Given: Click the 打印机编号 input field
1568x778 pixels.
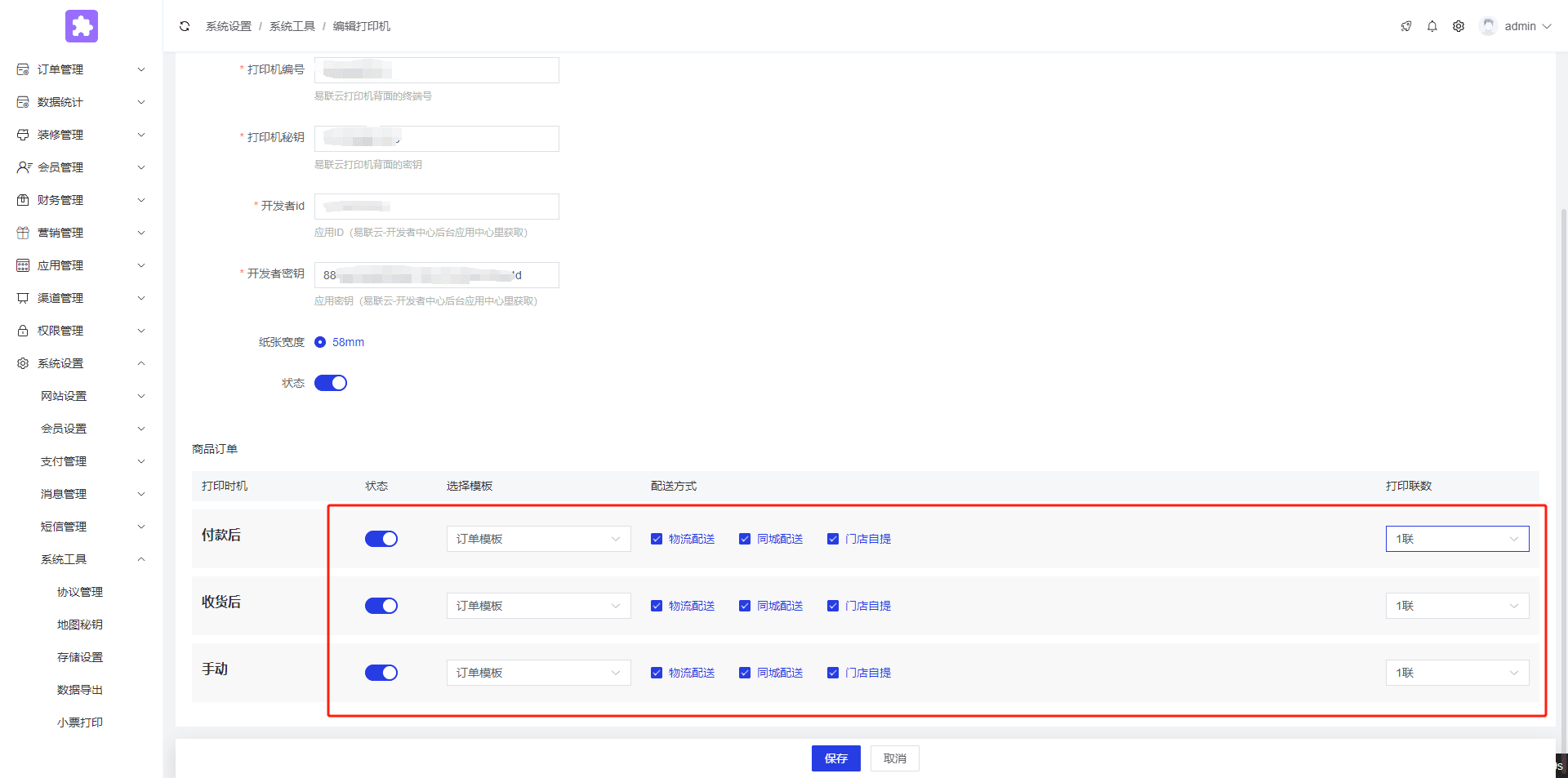Looking at the screenshot, I should click(x=436, y=70).
